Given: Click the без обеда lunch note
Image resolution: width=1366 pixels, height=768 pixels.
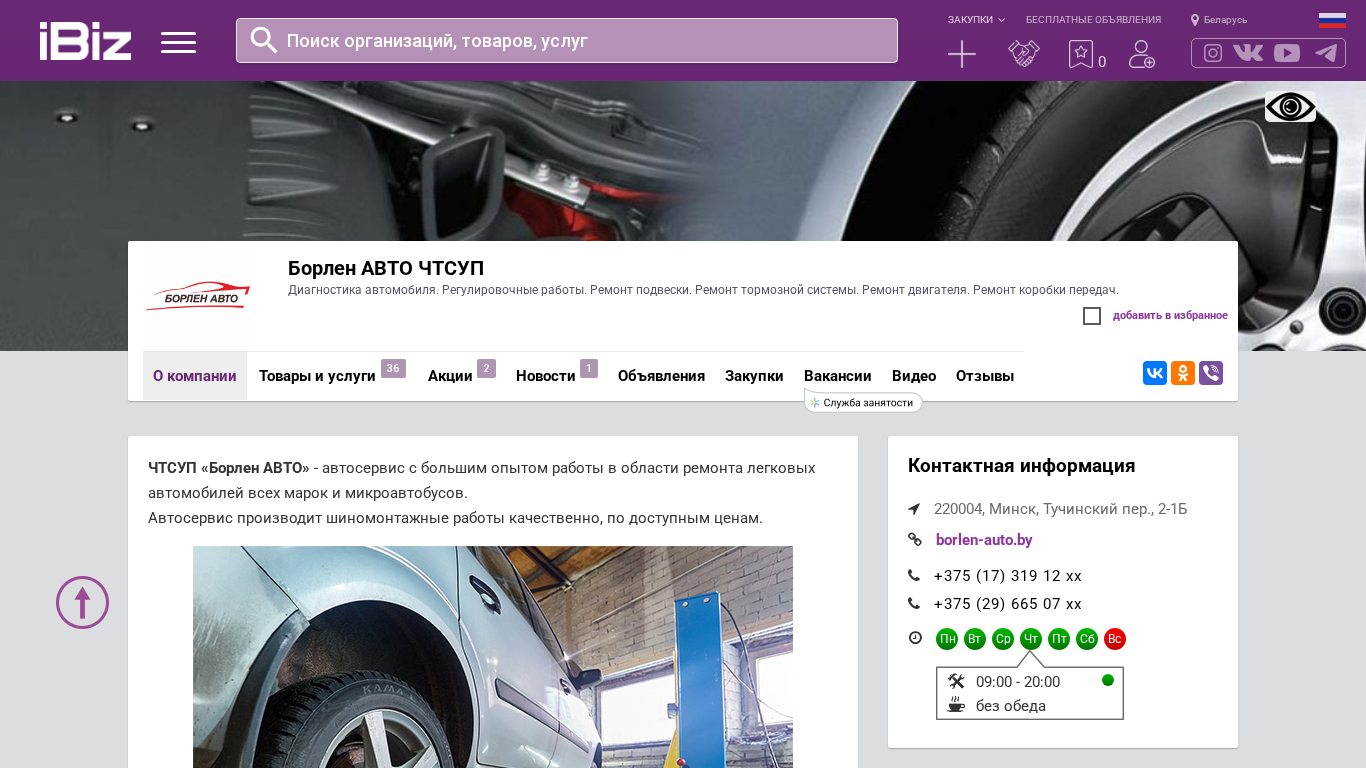Looking at the screenshot, I should coord(1011,706).
